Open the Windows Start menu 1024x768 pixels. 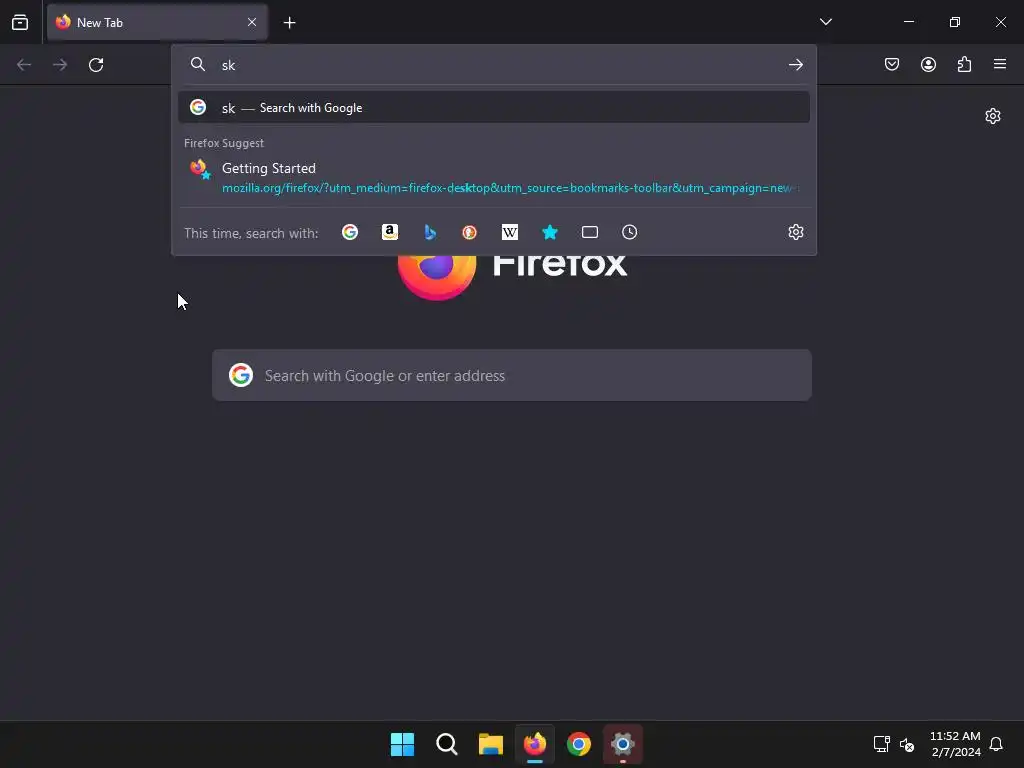tap(402, 744)
